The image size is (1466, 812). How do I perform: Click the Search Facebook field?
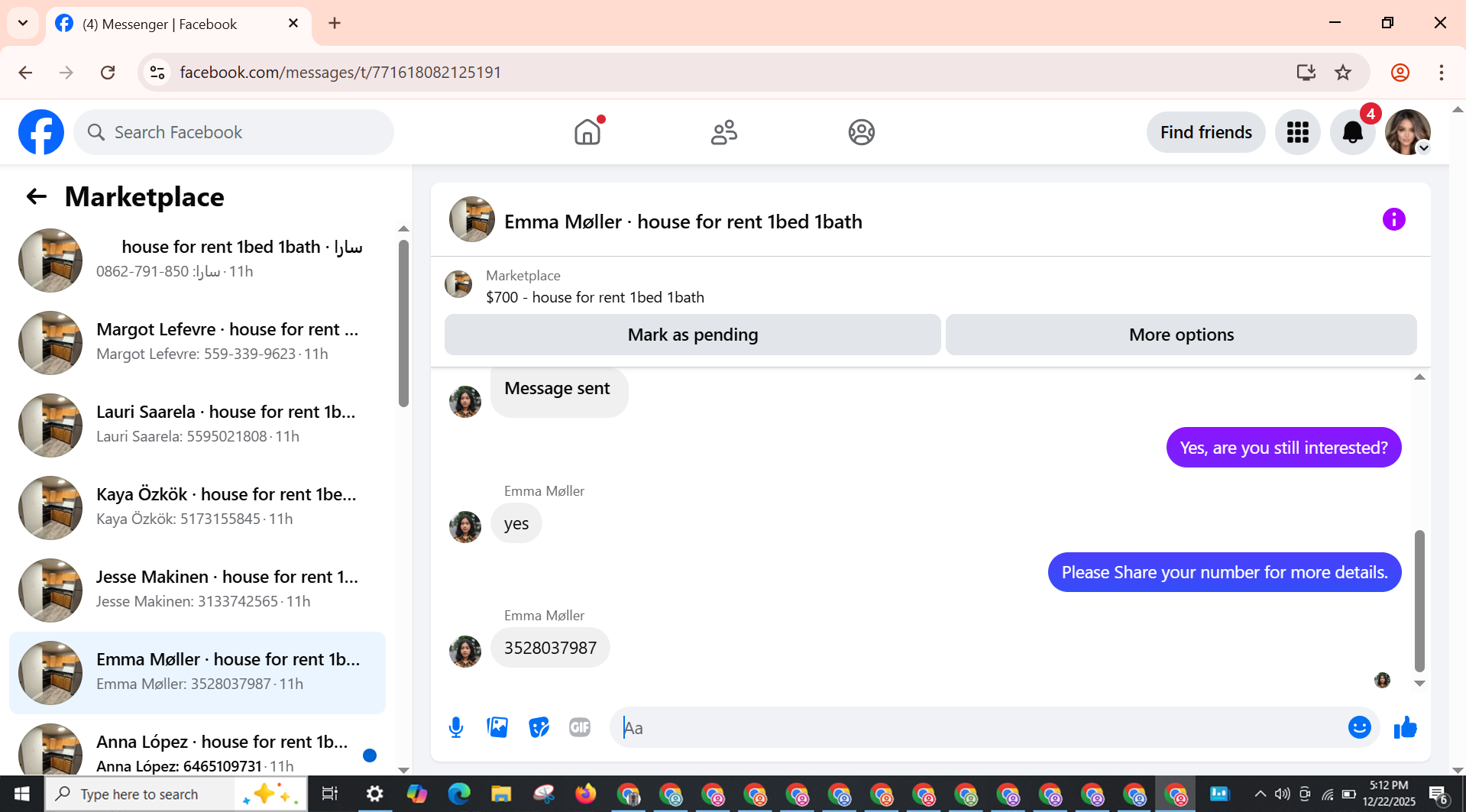click(234, 132)
